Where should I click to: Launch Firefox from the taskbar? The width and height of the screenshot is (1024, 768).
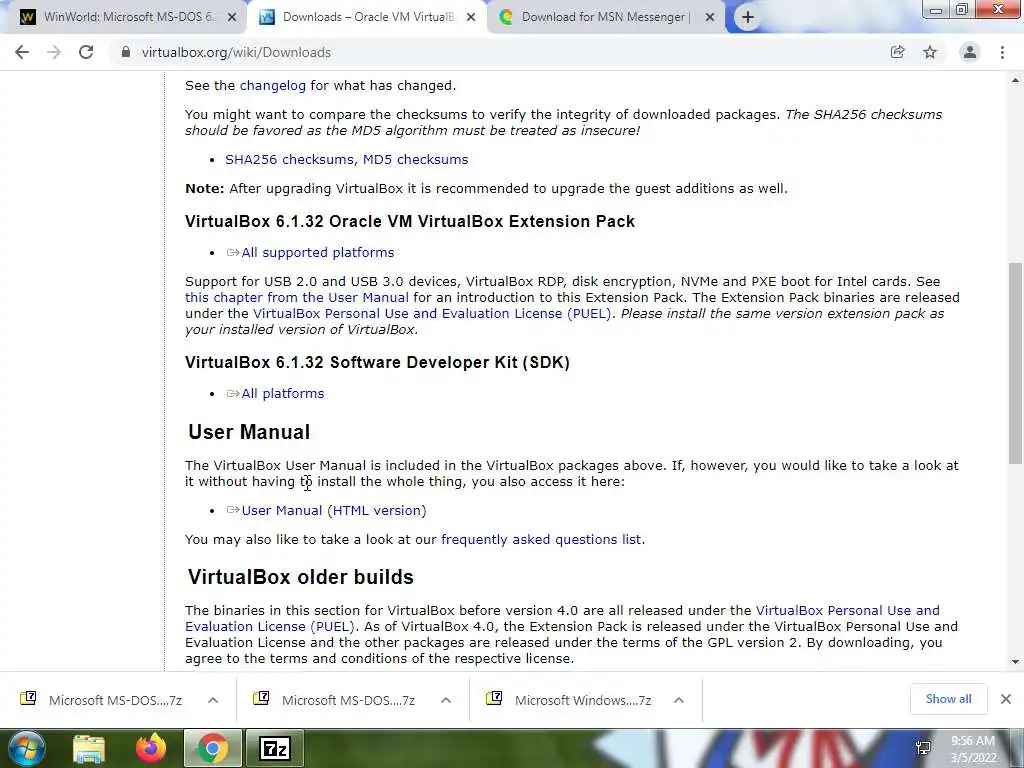[151, 748]
